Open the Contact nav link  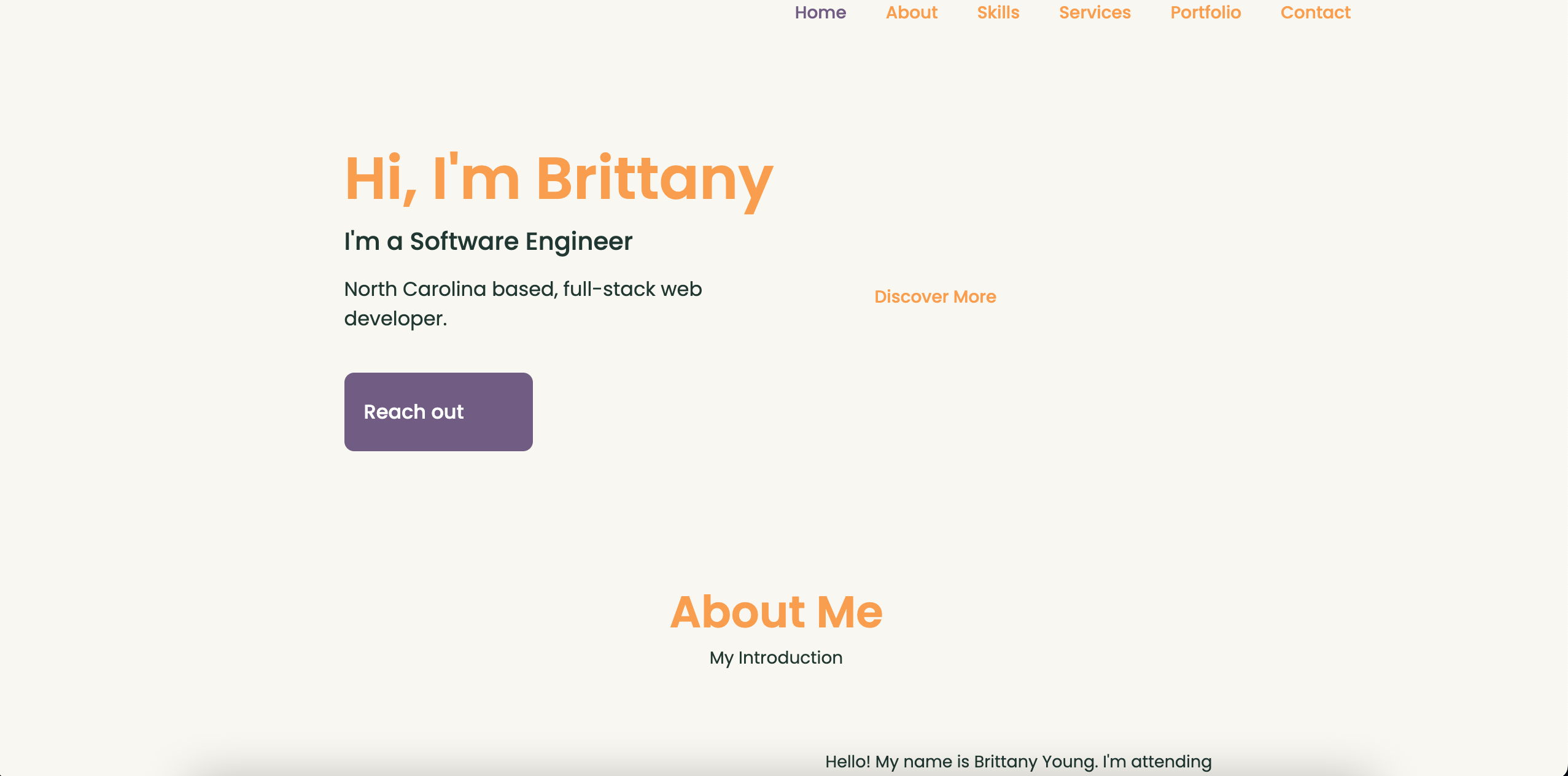click(1316, 12)
